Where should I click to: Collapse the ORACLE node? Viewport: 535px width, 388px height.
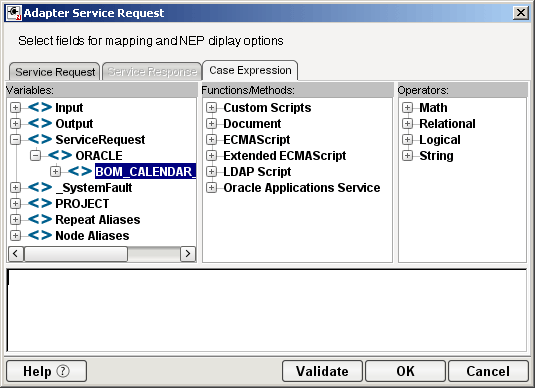pyautogui.click(x=35, y=155)
